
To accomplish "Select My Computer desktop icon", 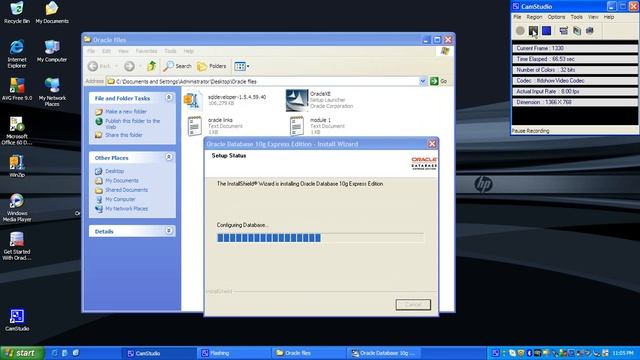I will (x=52, y=51).
